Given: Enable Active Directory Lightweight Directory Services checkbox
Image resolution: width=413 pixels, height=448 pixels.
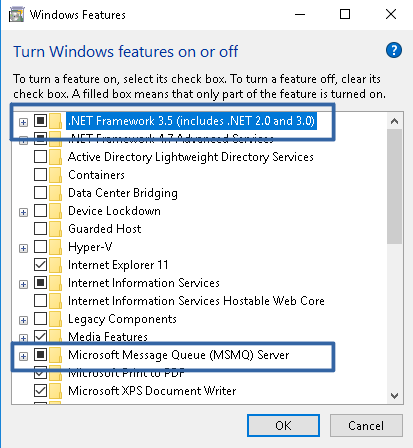Looking at the screenshot, I should coord(40,156).
